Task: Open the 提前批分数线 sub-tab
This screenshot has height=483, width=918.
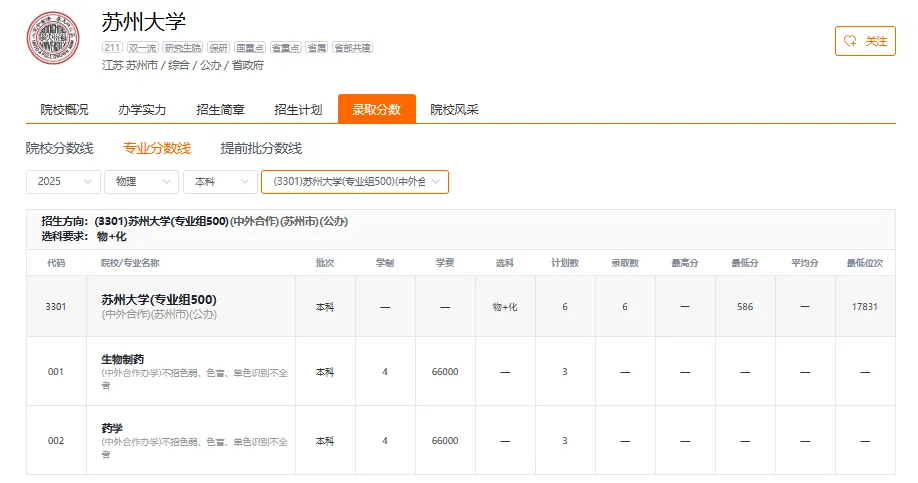Action: (x=261, y=148)
